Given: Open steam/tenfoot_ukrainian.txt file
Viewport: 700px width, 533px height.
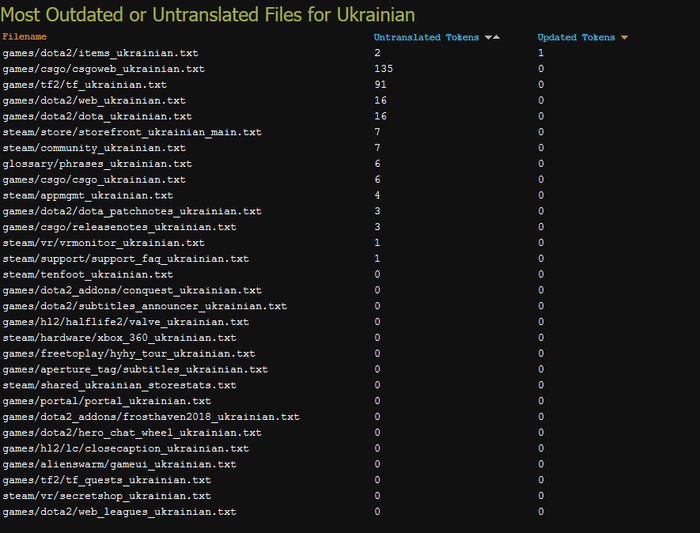Looking at the screenshot, I should coord(87,275).
